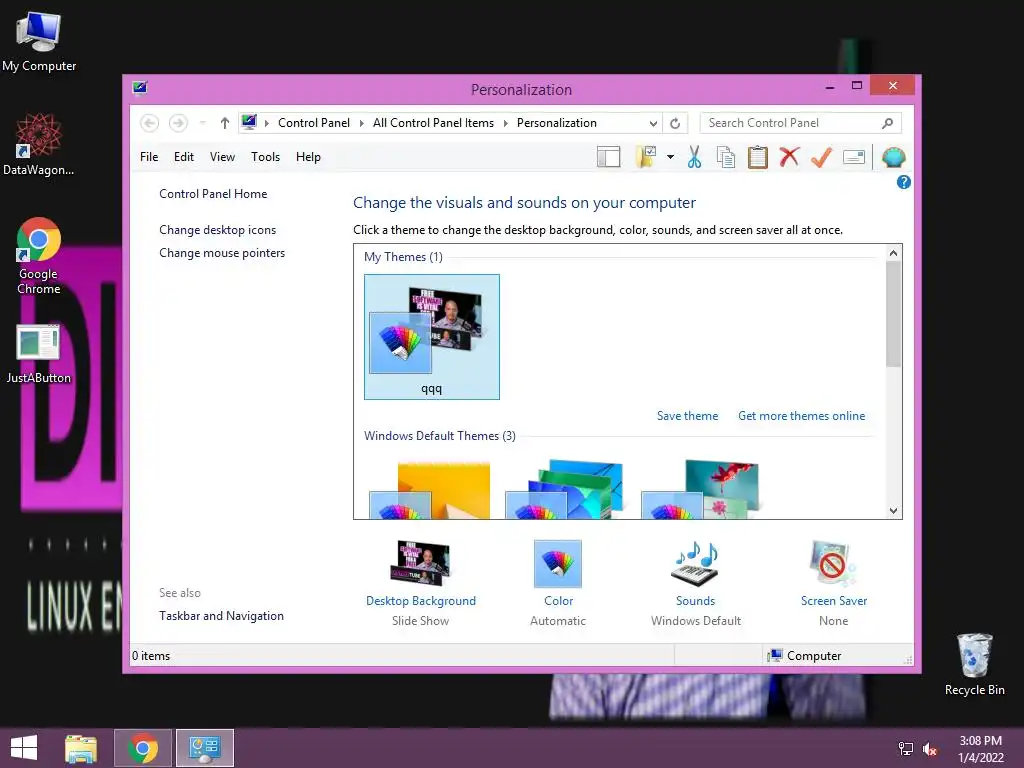Go back with the Back arrow
1024x768 pixels.
click(x=150, y=123)
